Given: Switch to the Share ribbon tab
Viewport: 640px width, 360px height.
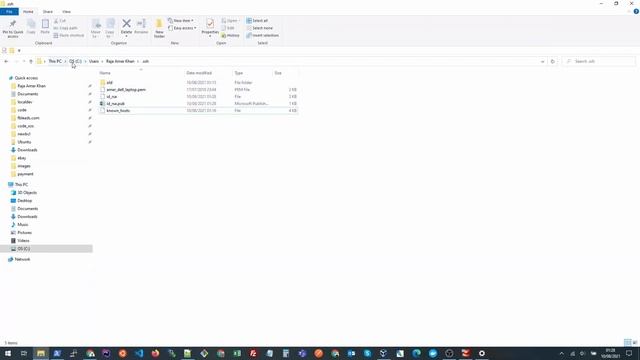Looking at the screenshot, I should point(48,12).
